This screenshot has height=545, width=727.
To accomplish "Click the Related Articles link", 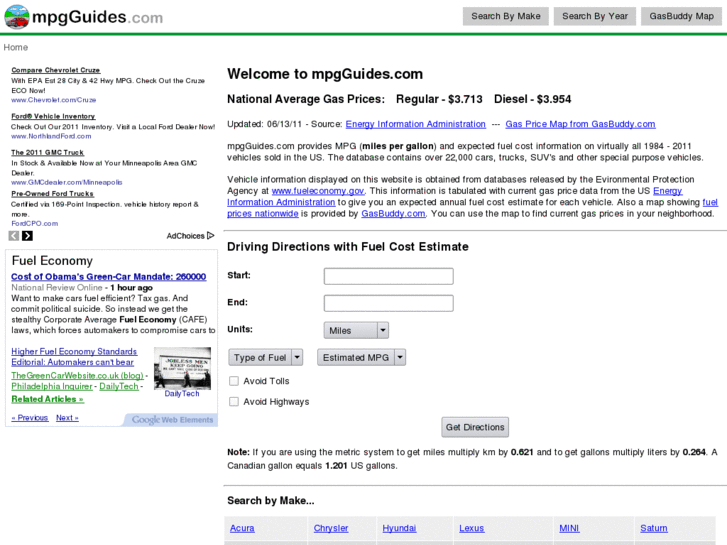I will [x=47, y=399].
